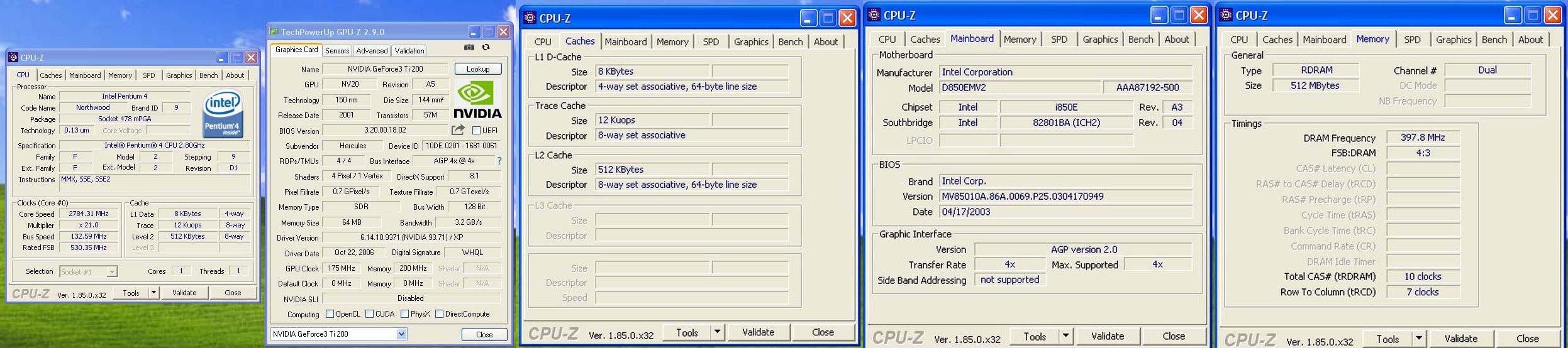Click the Total CAS# value 10 clocks

tap(1422, 276)
